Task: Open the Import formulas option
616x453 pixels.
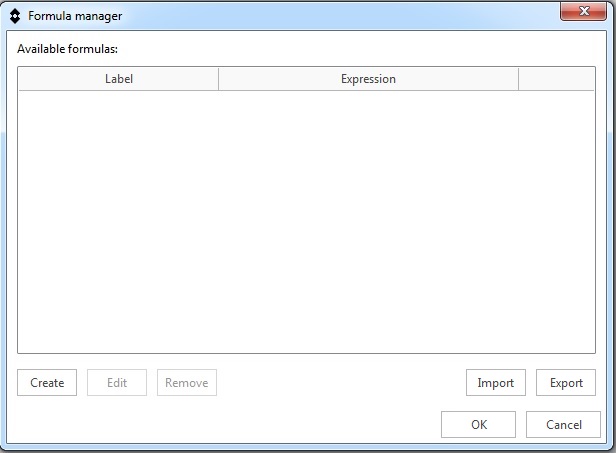Action: 496,383
